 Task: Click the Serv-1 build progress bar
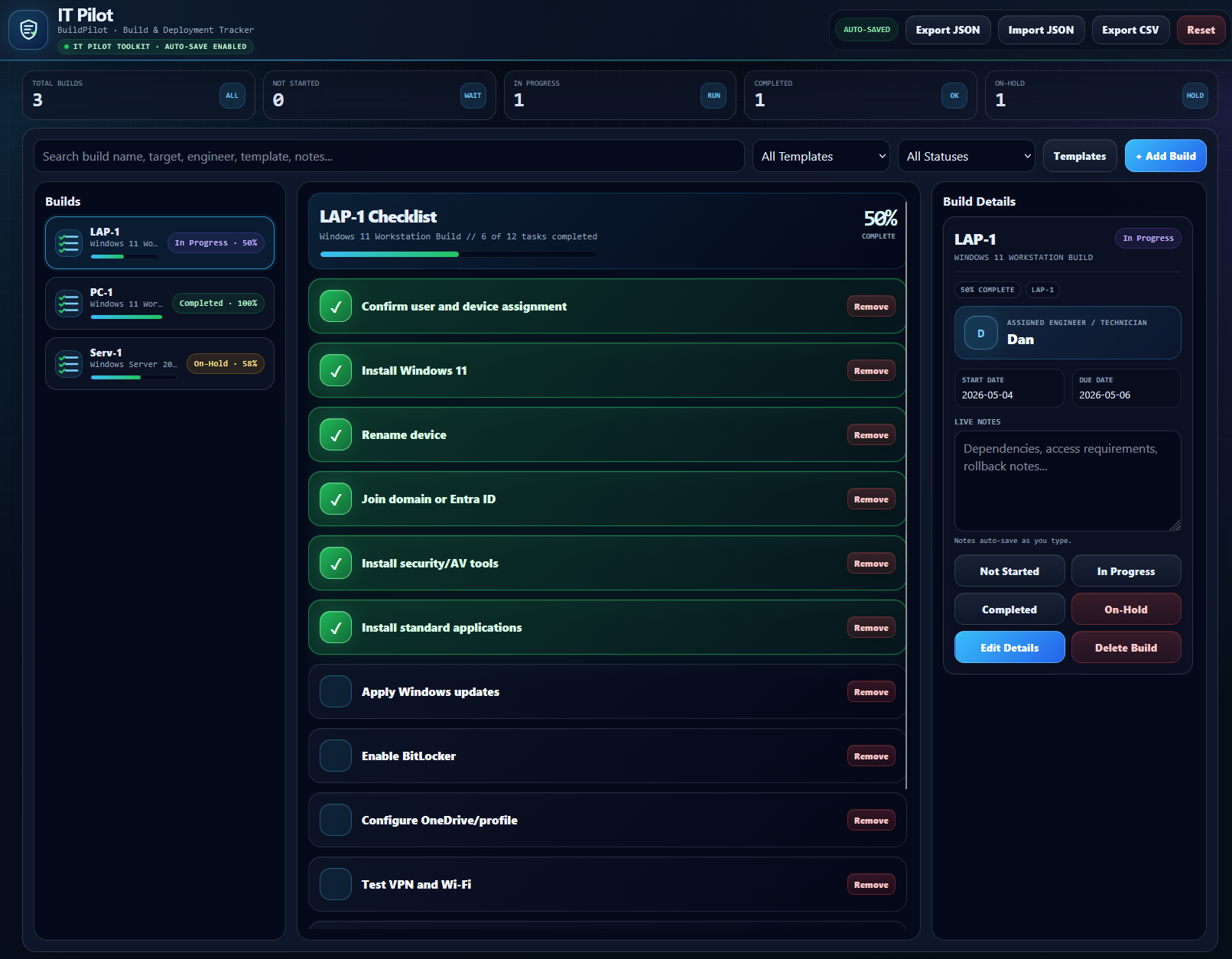(133, 377)
